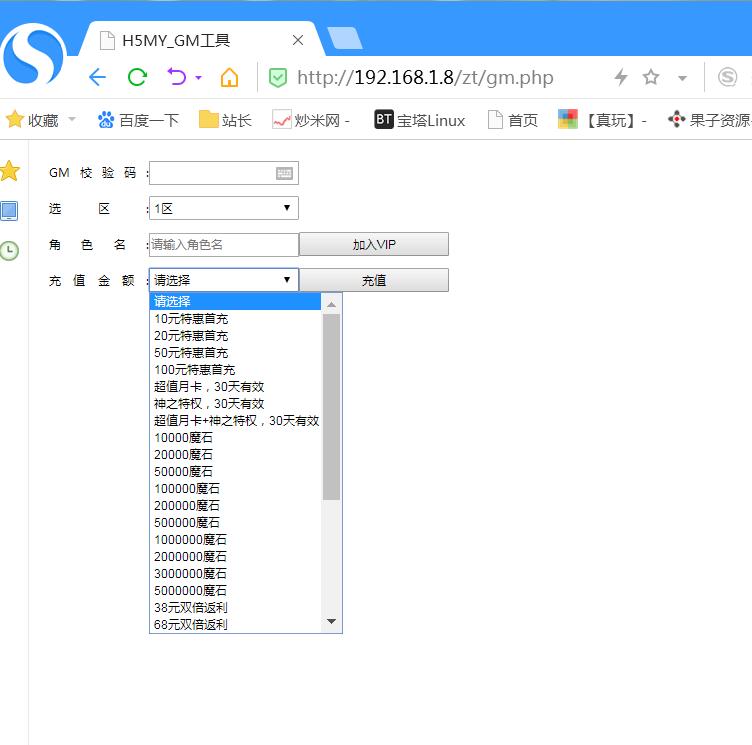
Task: Click the star bookmark icon in address bar
Action: point(651,78)
